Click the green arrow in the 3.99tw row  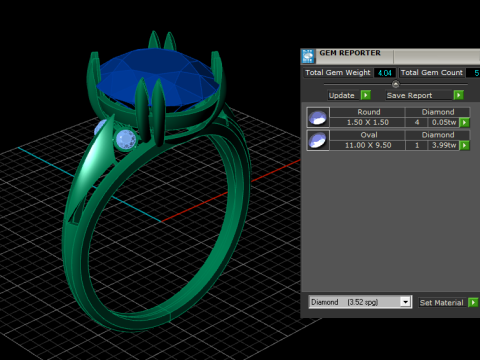(464, 145)
